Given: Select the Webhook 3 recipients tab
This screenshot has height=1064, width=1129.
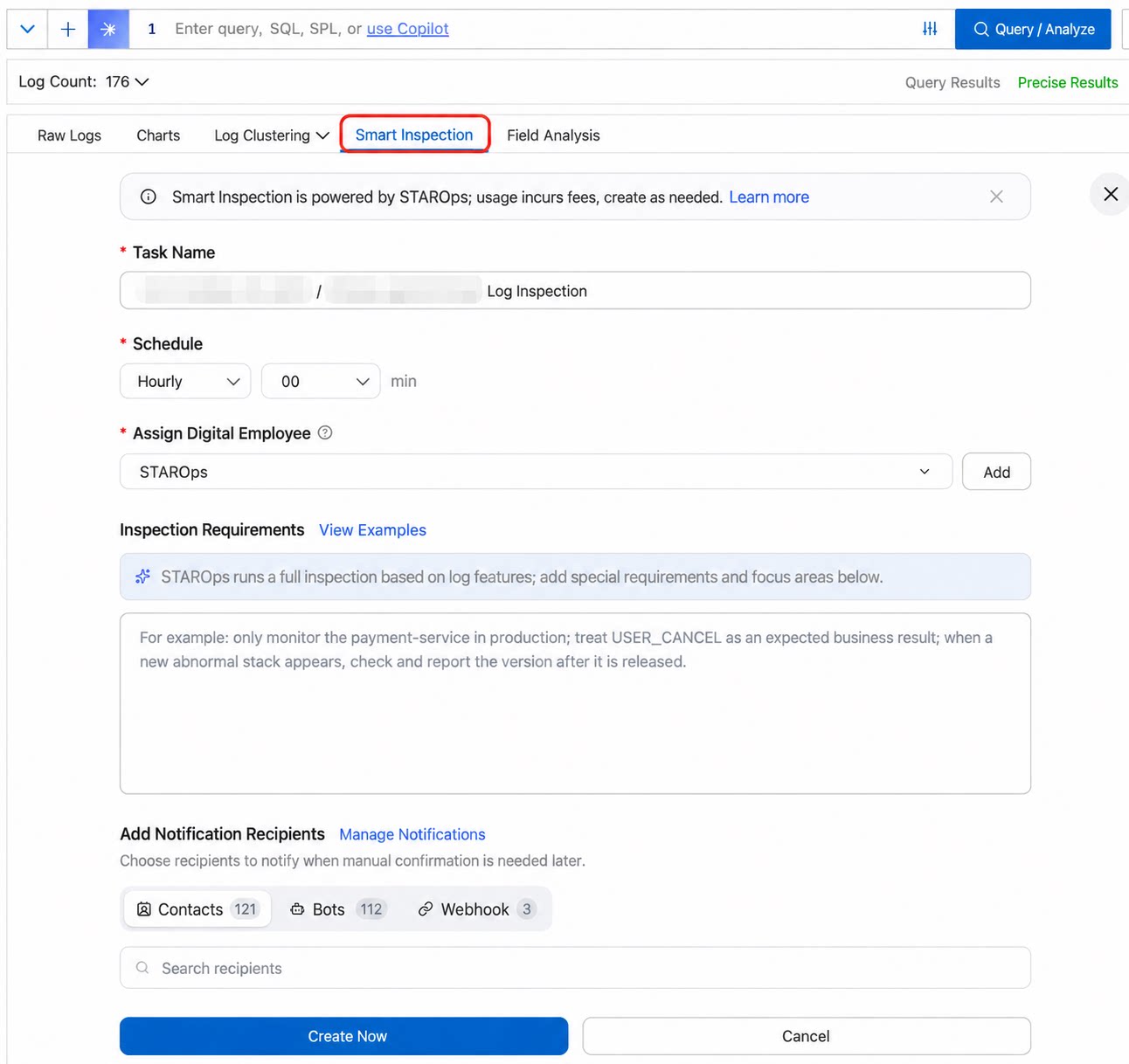Looking at the screenshot, I should [x=476, y=909].
